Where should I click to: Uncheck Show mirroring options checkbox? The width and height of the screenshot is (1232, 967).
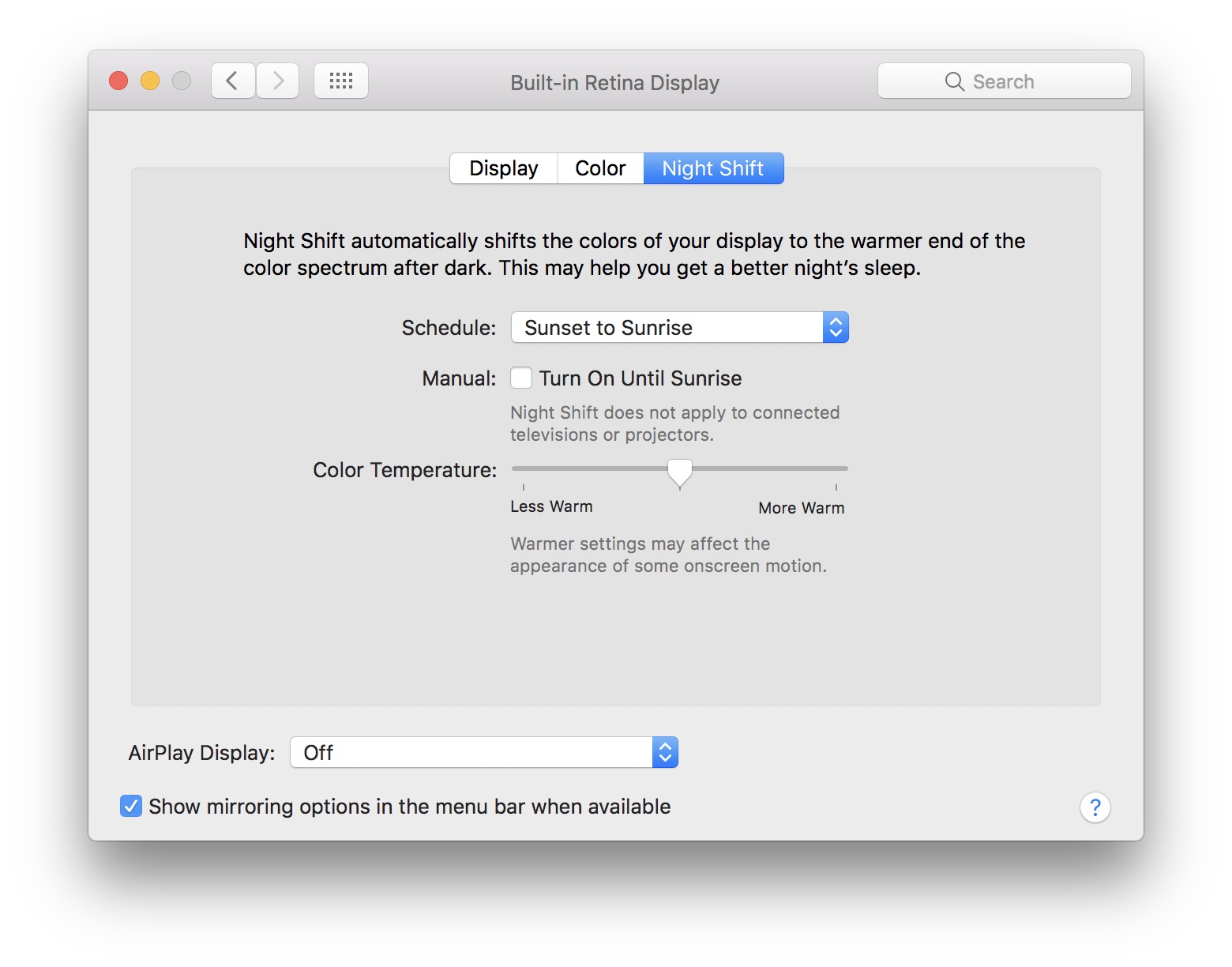coord(131,806)
